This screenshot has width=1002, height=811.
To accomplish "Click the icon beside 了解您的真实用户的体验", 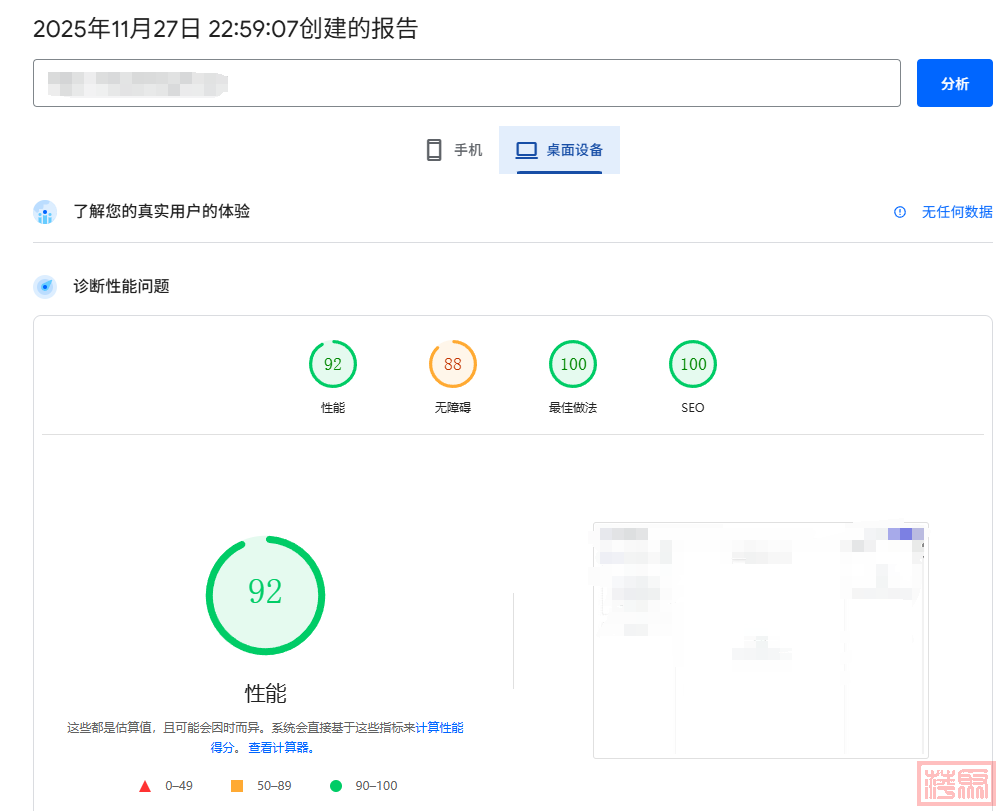I will point(45,212).
